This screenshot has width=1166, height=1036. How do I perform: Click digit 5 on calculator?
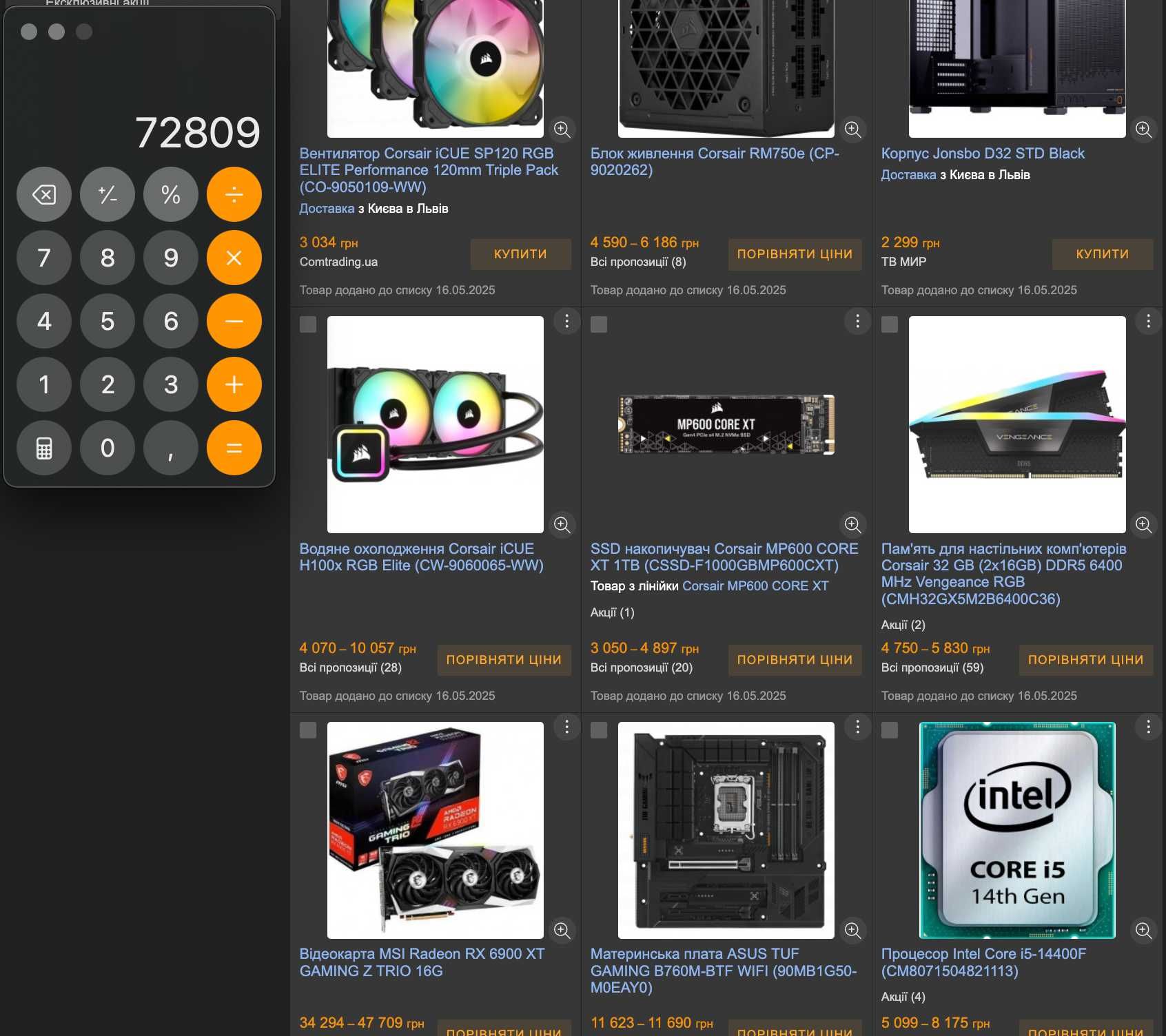point(108,321)
